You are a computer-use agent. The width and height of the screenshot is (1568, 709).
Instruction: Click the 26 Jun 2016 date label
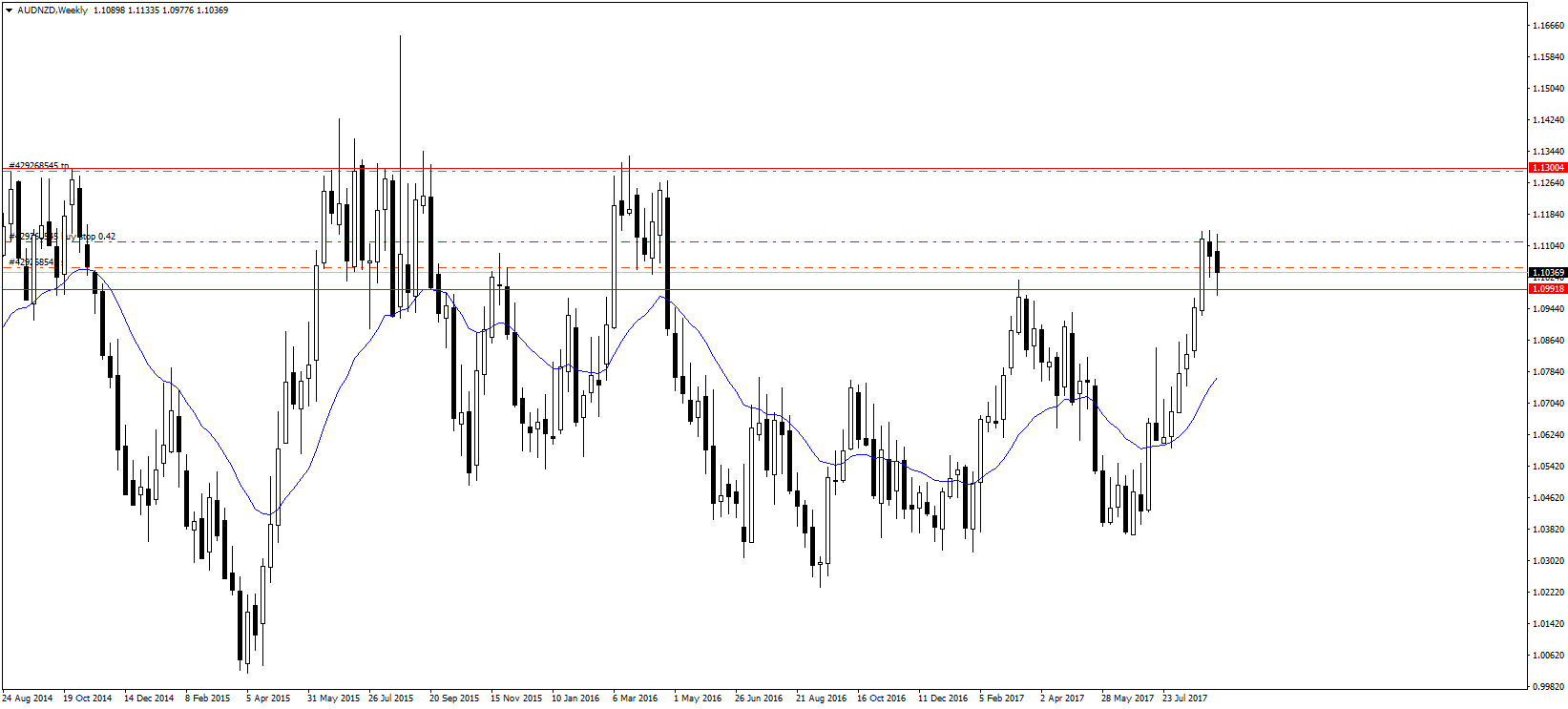759,699
